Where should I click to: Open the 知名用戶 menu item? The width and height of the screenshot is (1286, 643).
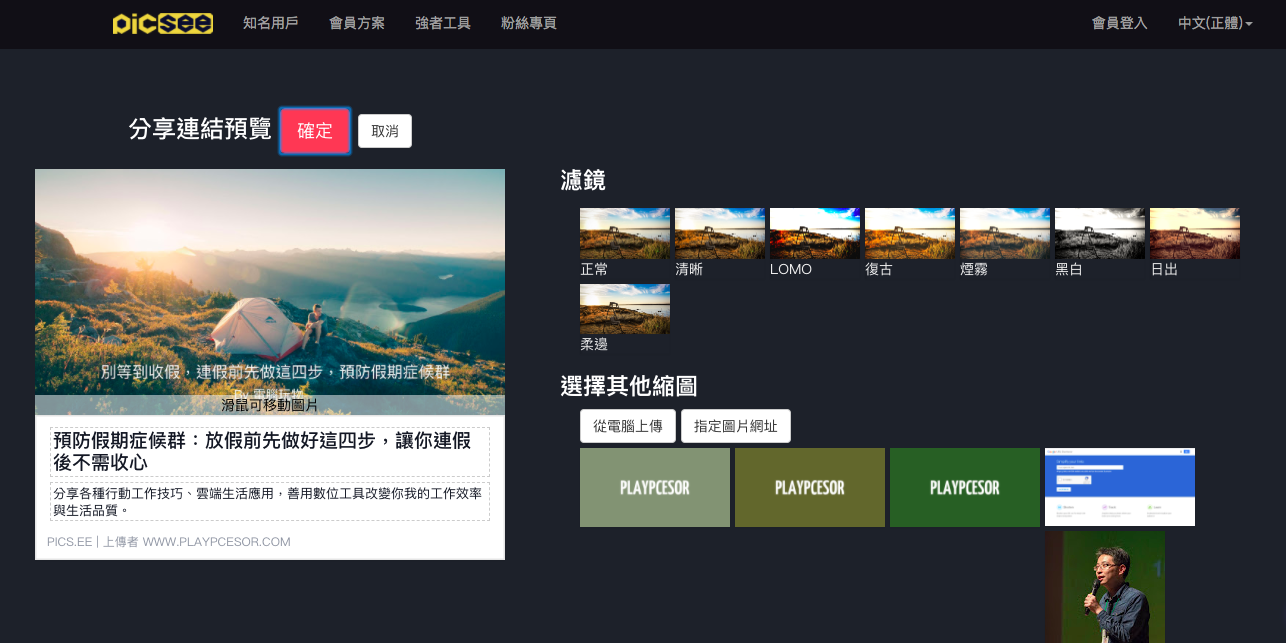pos(270,23)
